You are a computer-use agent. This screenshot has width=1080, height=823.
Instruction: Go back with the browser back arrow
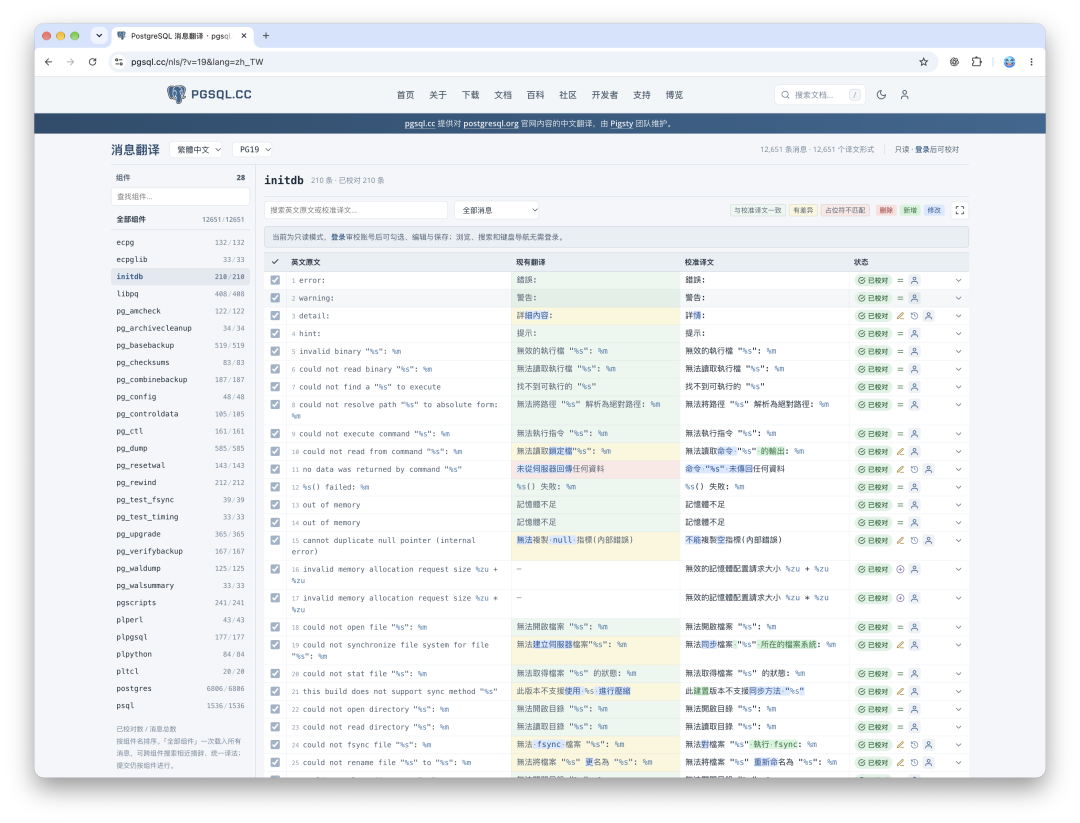(x=48, y=62)
